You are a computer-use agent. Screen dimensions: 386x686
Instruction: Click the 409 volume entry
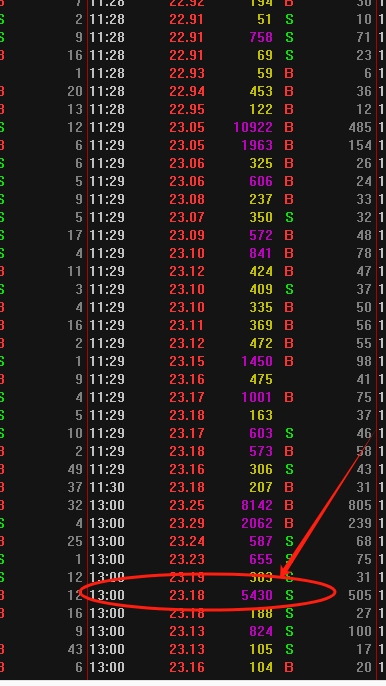coord(261,290)
